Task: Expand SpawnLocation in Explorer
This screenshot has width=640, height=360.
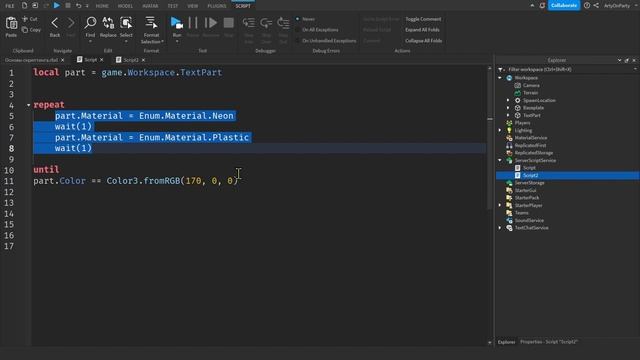Action: coord(508,100)
